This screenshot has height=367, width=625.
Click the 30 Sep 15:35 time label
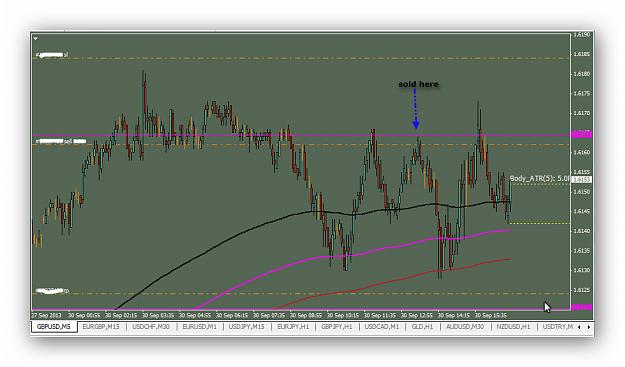point(491,315)
